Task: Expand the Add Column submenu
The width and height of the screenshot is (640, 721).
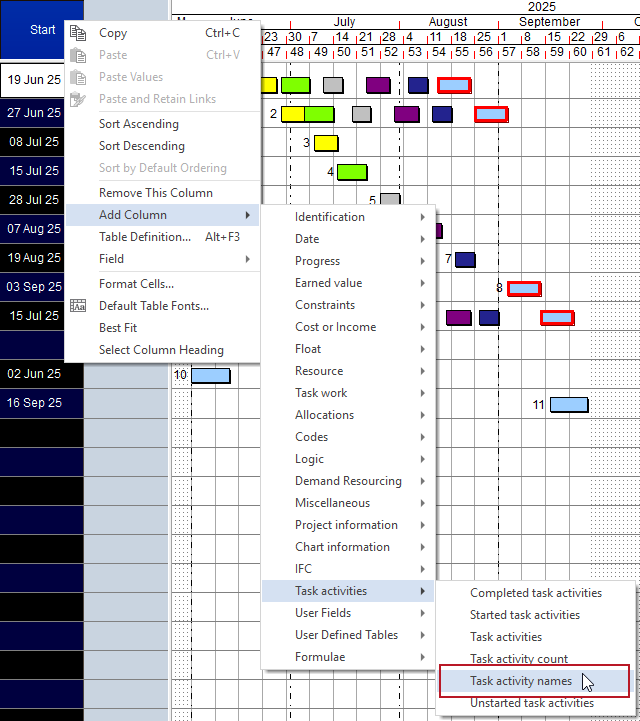Action: pos(163,215)
